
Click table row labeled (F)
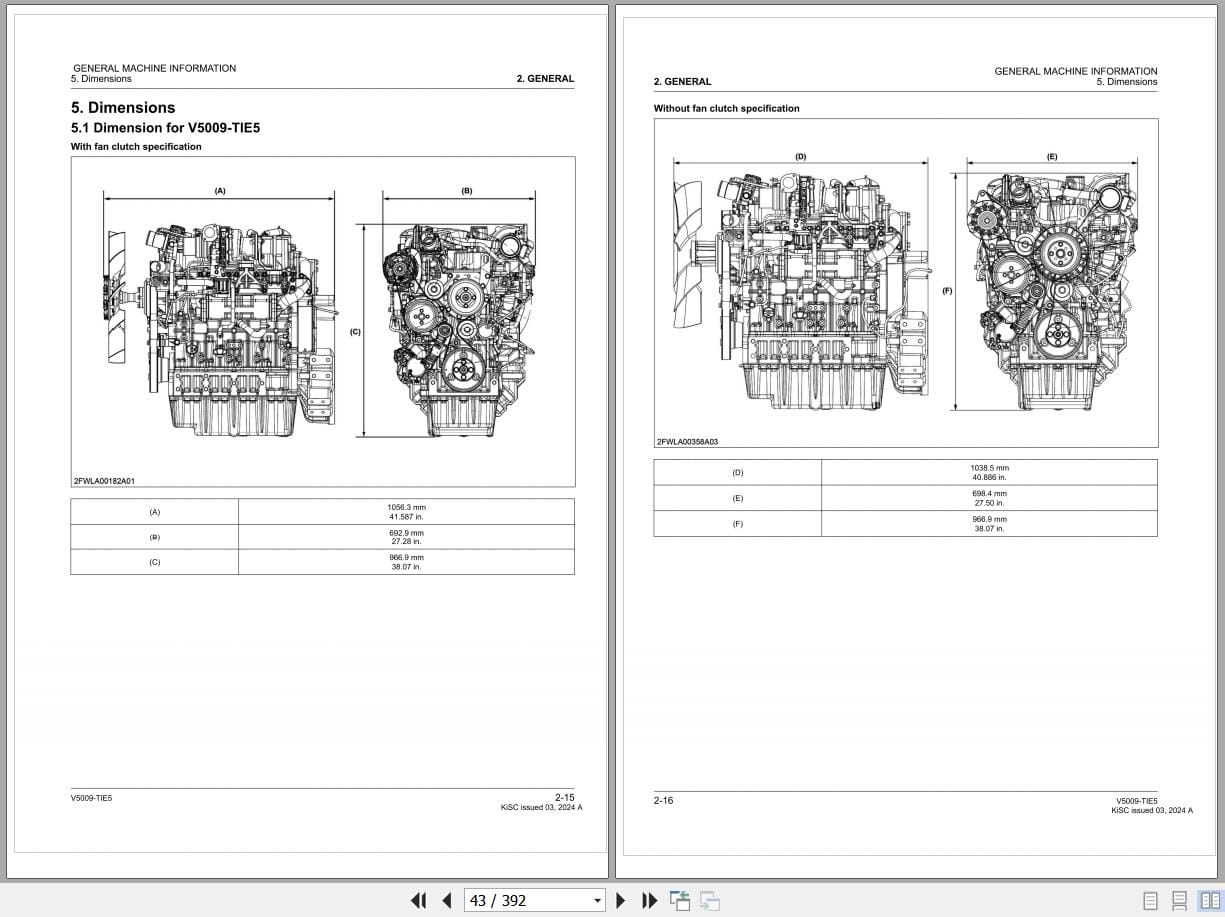[x=737, y=523]
